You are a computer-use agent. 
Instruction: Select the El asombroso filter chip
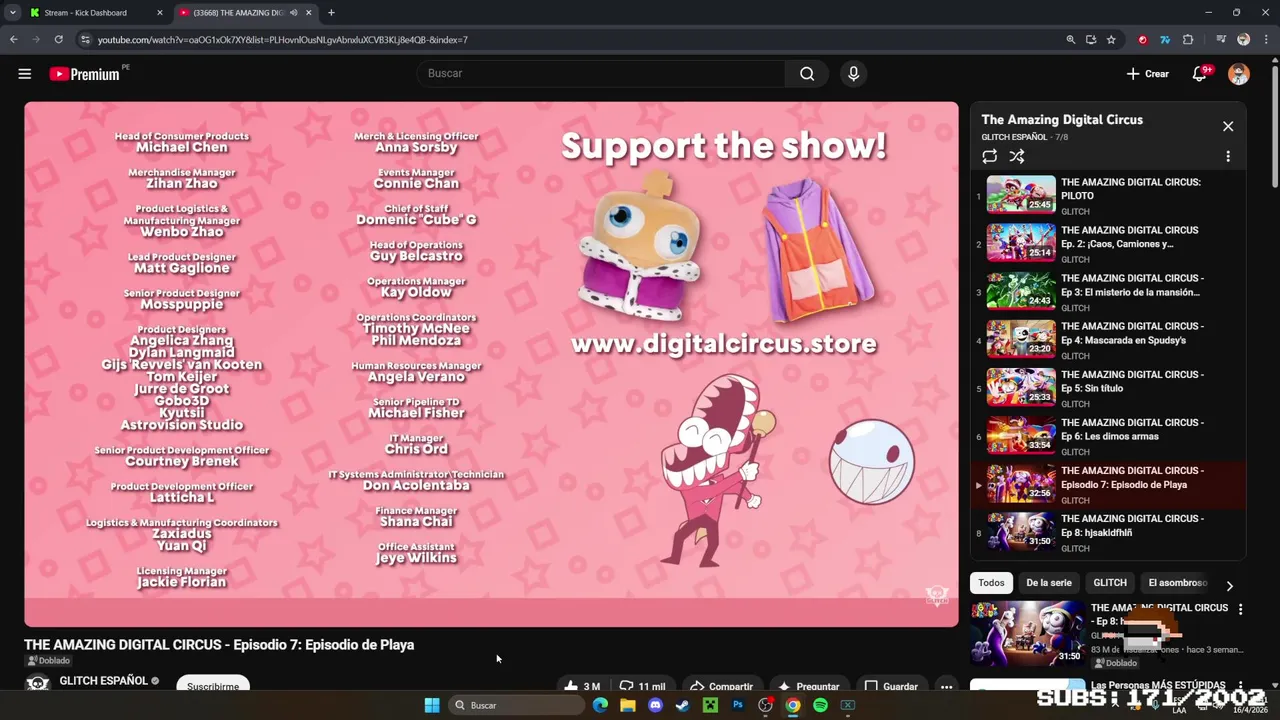[x=1177, y=583]
